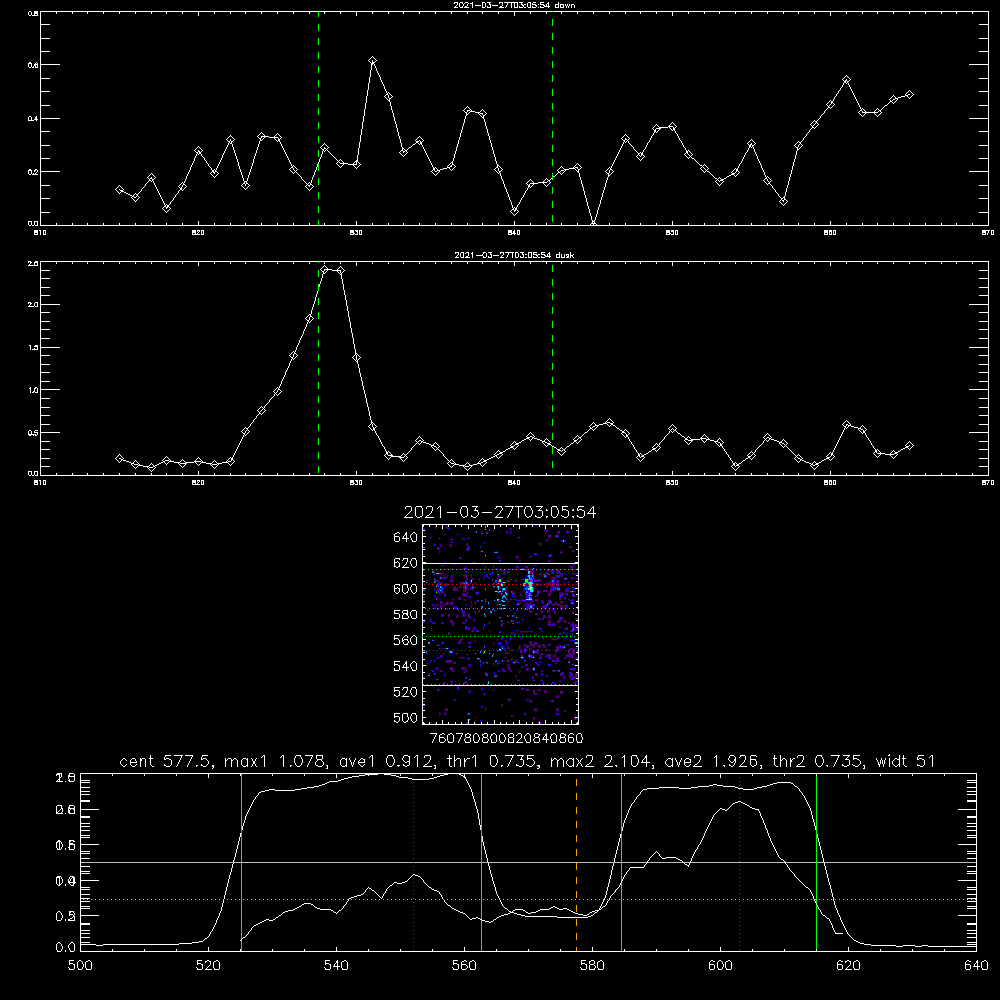Click the dawn plot minimum point touching zero
This screenshot has height=1000, width=1000.
click(x=594, y=224)
